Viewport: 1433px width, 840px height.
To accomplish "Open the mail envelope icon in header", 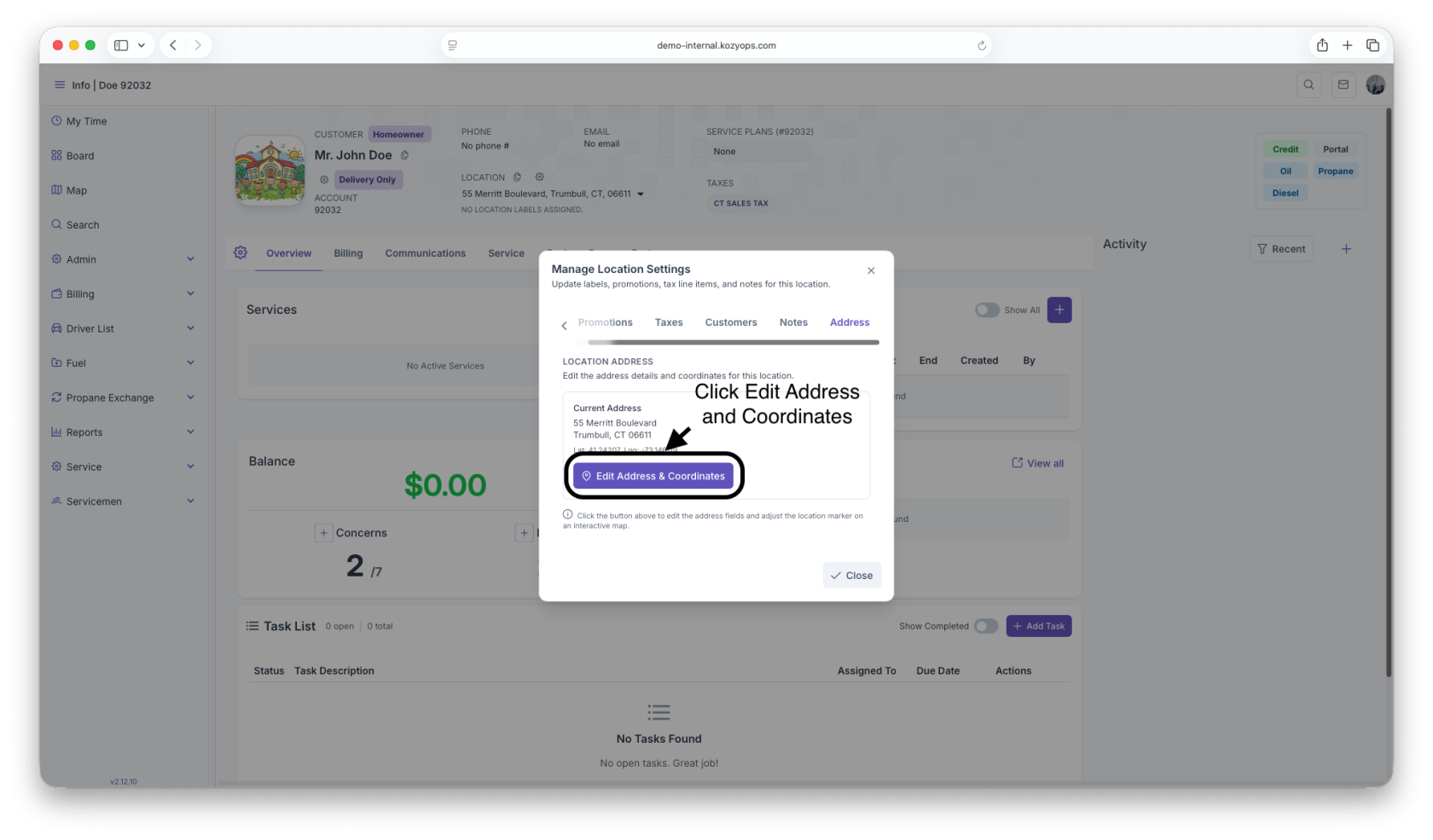I will click(1343, 85).
